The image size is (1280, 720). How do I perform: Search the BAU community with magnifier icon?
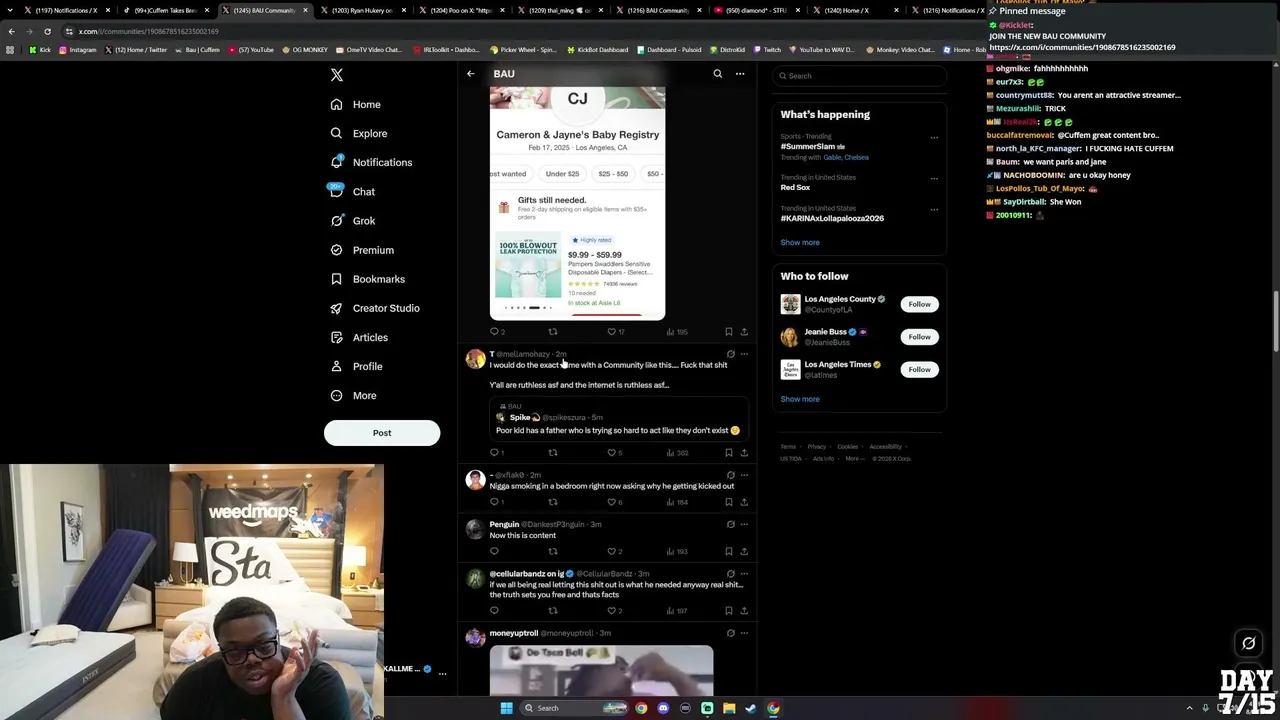coord(717,74)
